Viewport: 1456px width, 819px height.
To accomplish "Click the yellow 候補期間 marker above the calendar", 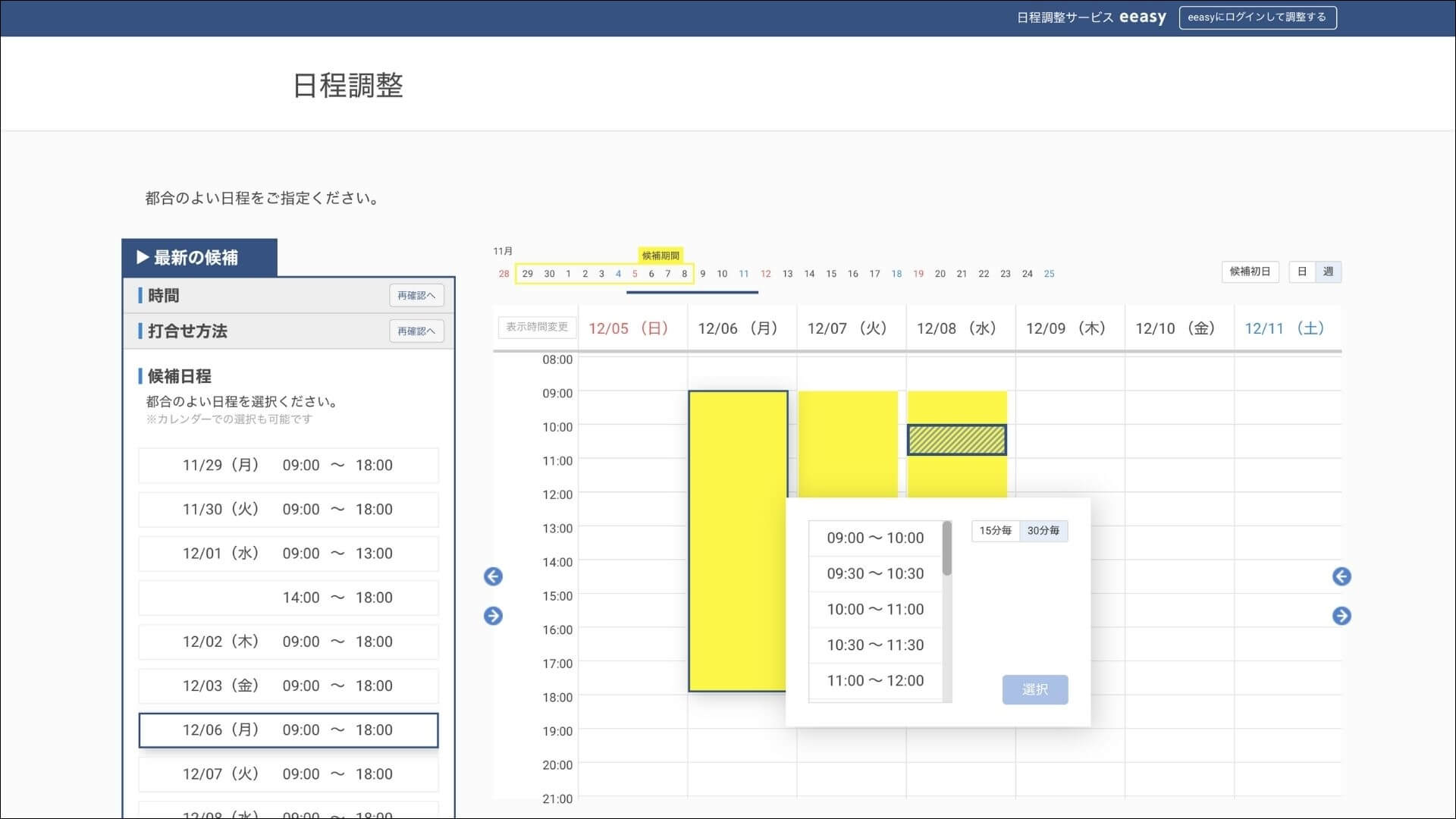I will click(661, 256).
